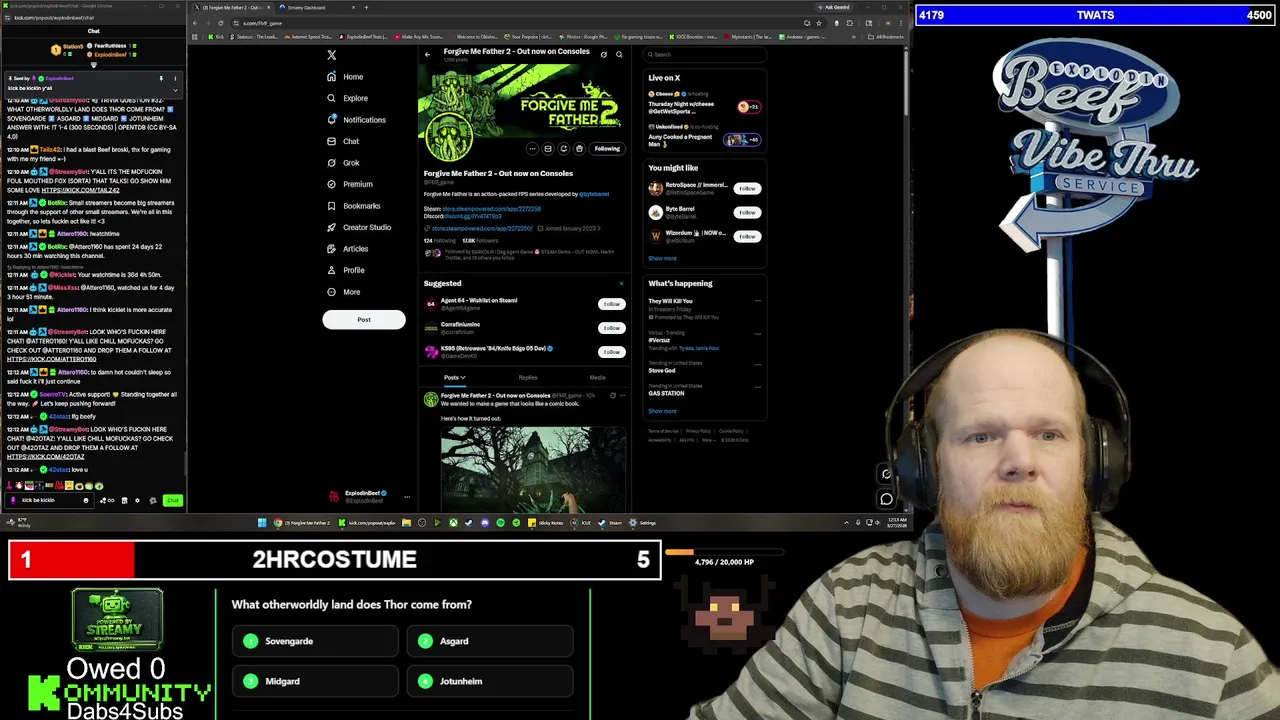Open ExplodinBeef account switcher dots
The width and height of the screenshot is (1280, 720).
tap(407, 496)
